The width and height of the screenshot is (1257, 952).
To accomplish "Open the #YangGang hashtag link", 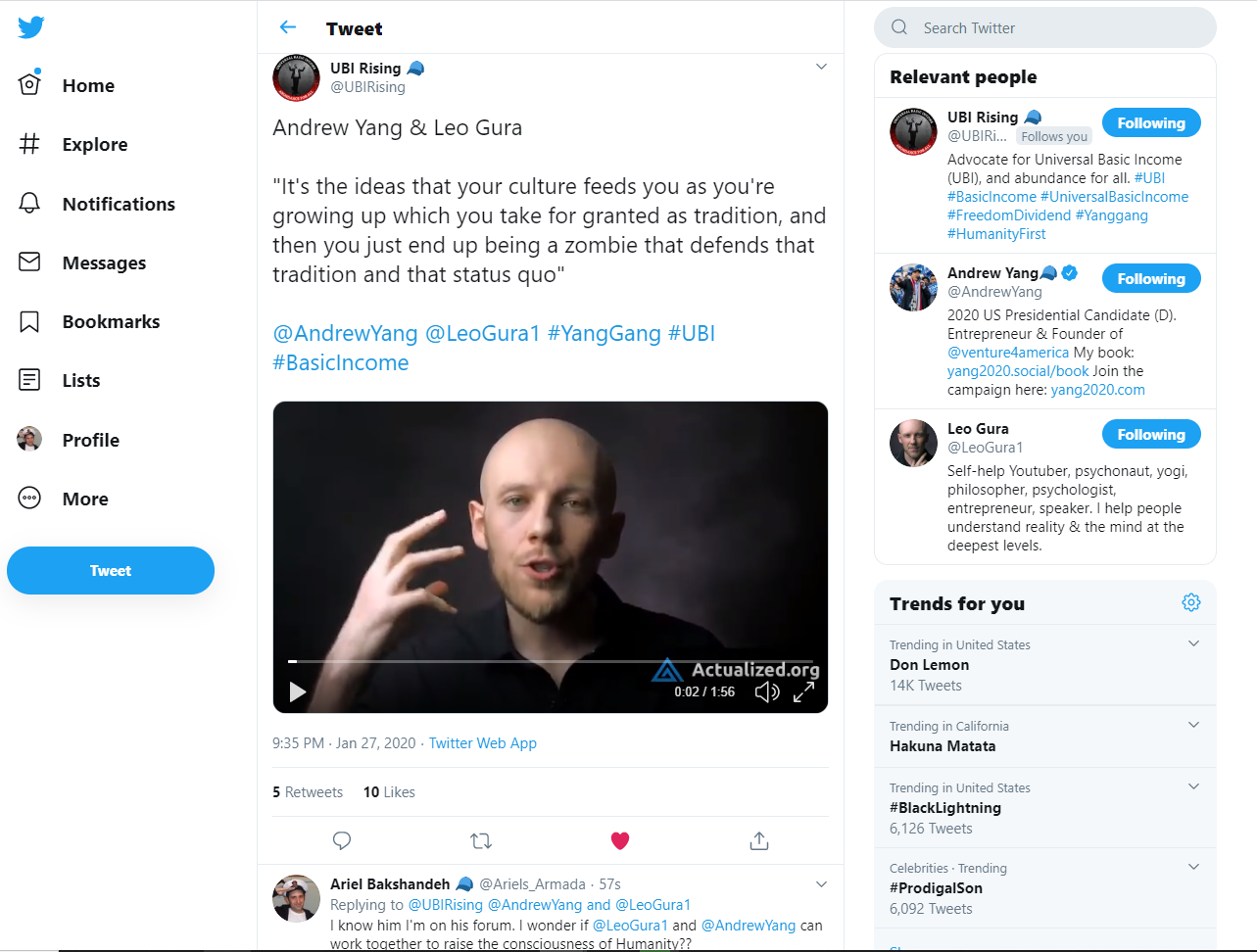I will (x=604, y=333).
